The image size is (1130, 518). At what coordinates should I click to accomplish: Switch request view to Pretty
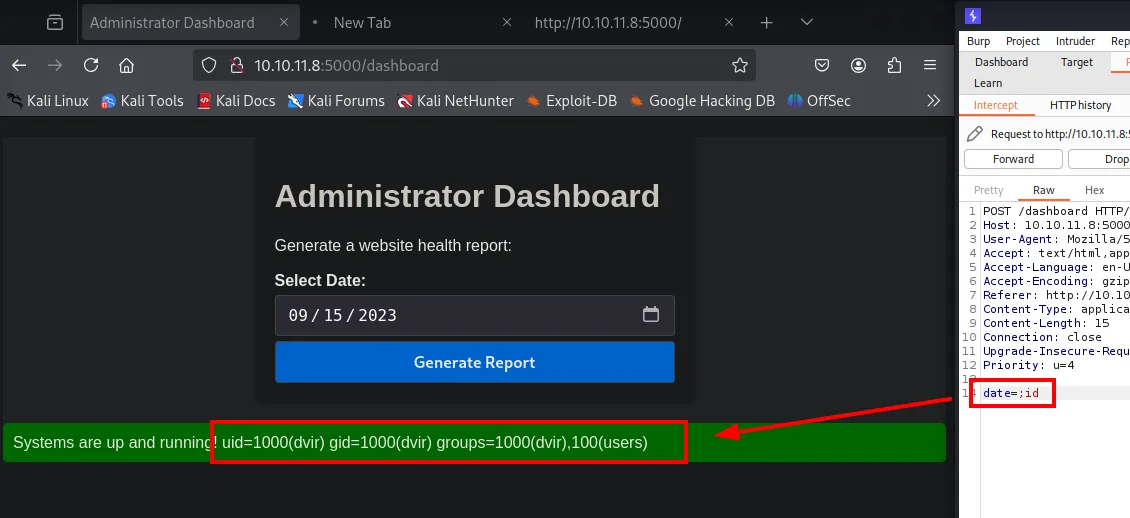click(x=988, y=190)
